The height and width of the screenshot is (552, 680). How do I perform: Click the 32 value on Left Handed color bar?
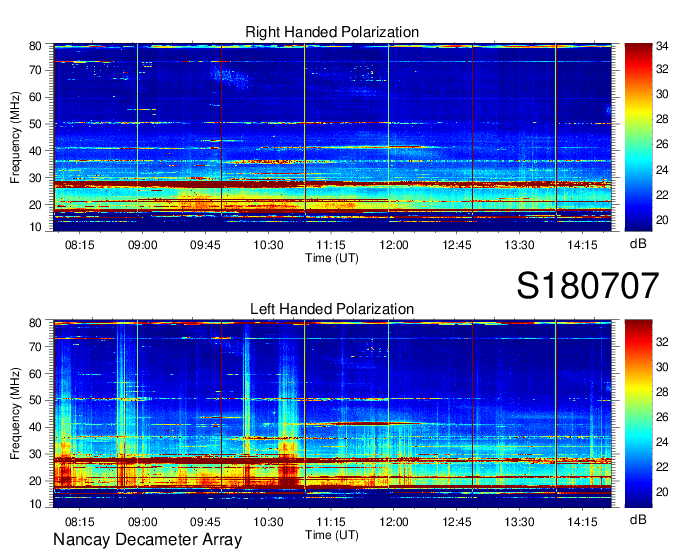tap(662, 342)
